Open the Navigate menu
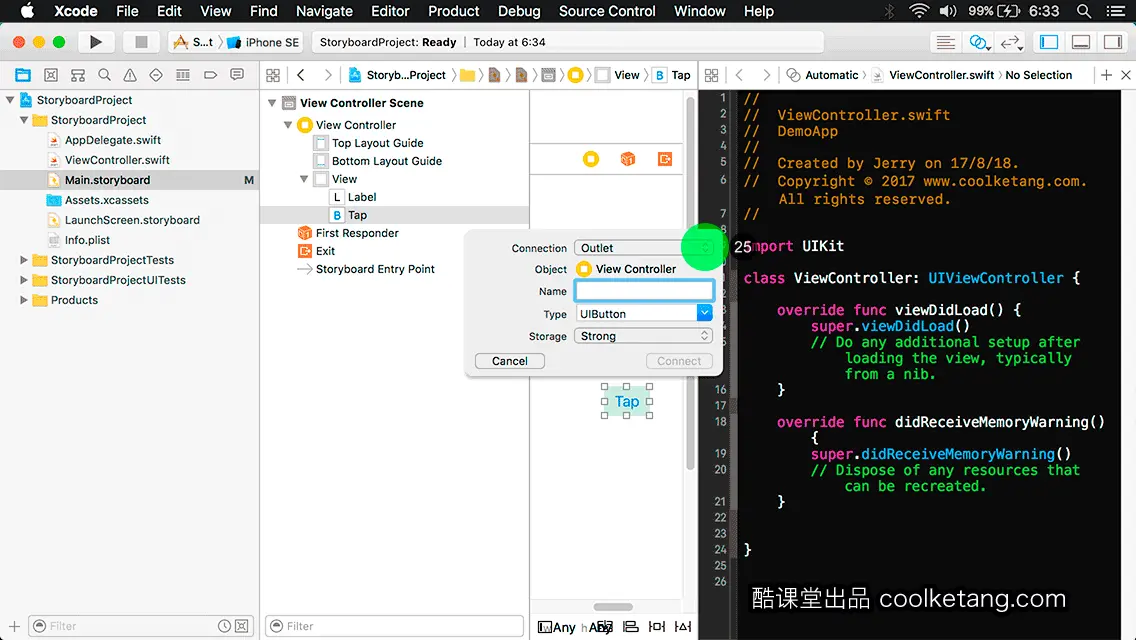The height and width of the screenshot is (640, 1136). pyautogui.click(x=324, y=11)
